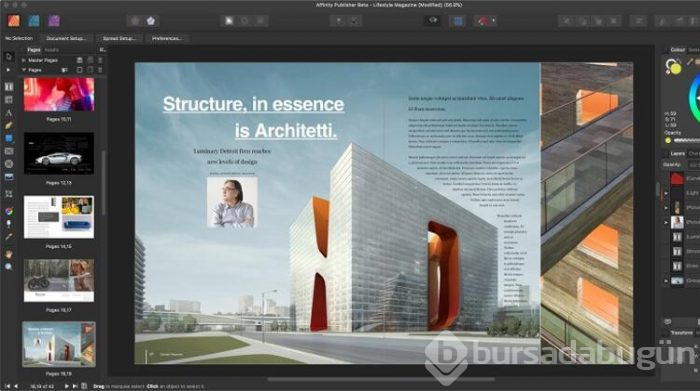Toggle snapping with the red magnet icon
Image resolution: width=700 pixels, height=391 pixels.
coord(483,21)
